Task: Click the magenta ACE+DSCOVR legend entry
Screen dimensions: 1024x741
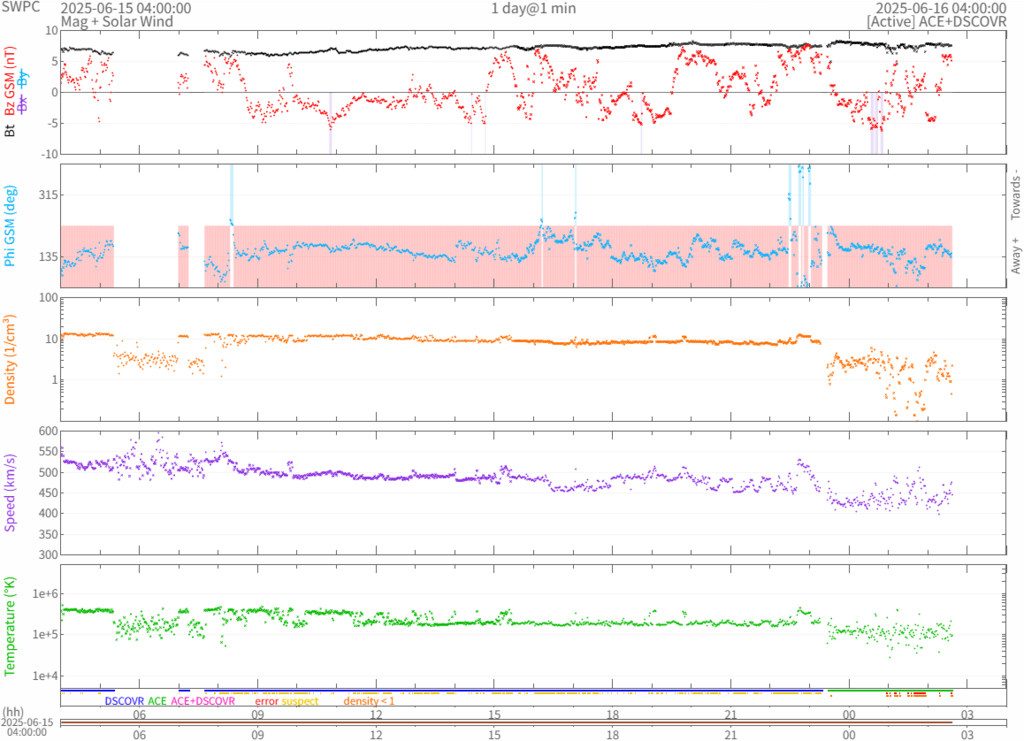Action: [x=202, y=701]
